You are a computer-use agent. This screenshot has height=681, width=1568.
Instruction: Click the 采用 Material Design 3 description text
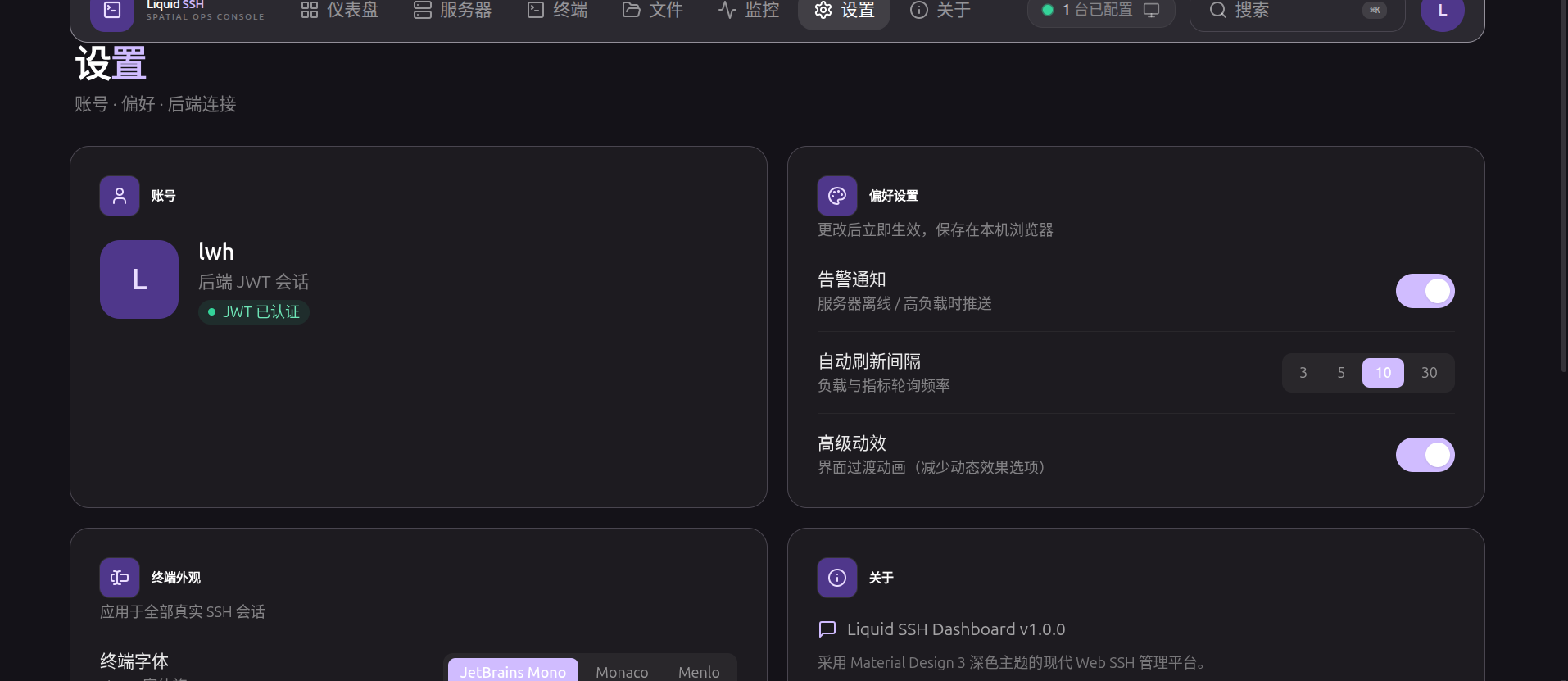pos(1012,663)
